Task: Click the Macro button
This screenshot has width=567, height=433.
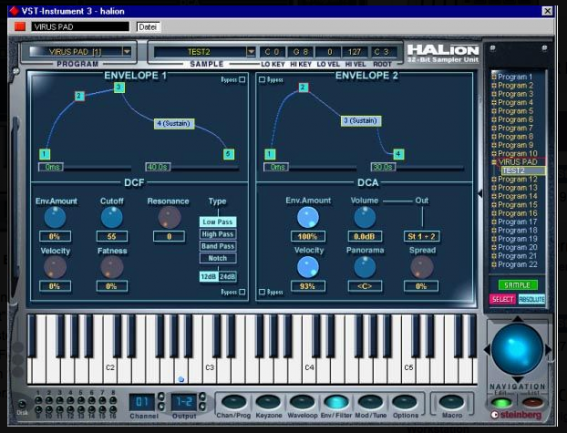Action: [x=451, y=402]
